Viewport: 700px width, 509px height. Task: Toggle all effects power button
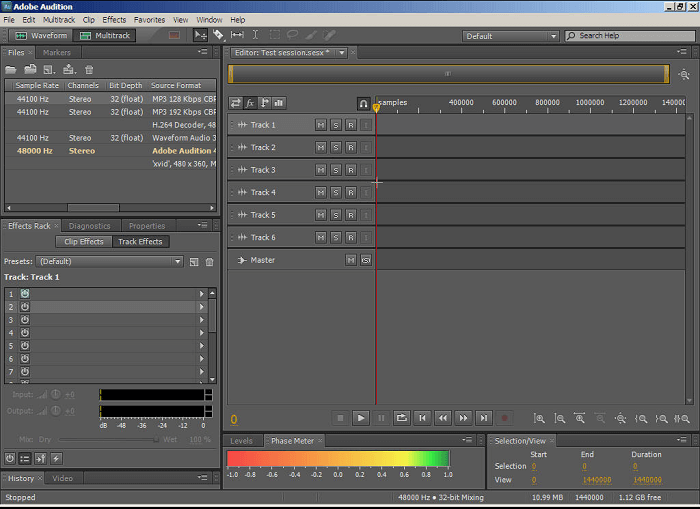[x=10, y=459]
